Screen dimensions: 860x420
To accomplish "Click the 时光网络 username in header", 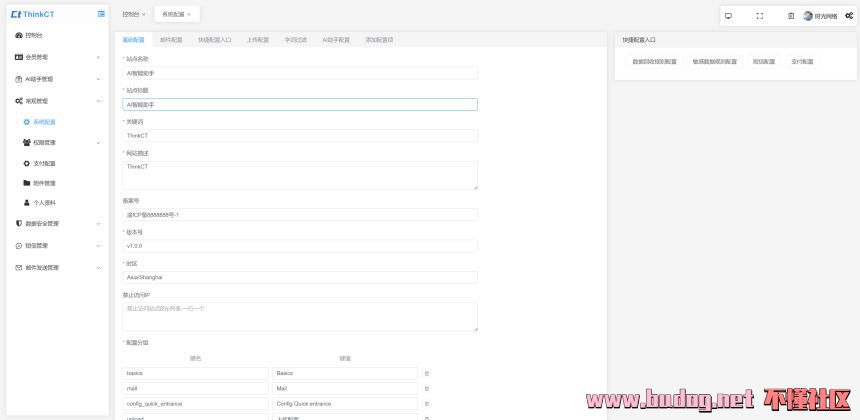I will tap(826, 16).
